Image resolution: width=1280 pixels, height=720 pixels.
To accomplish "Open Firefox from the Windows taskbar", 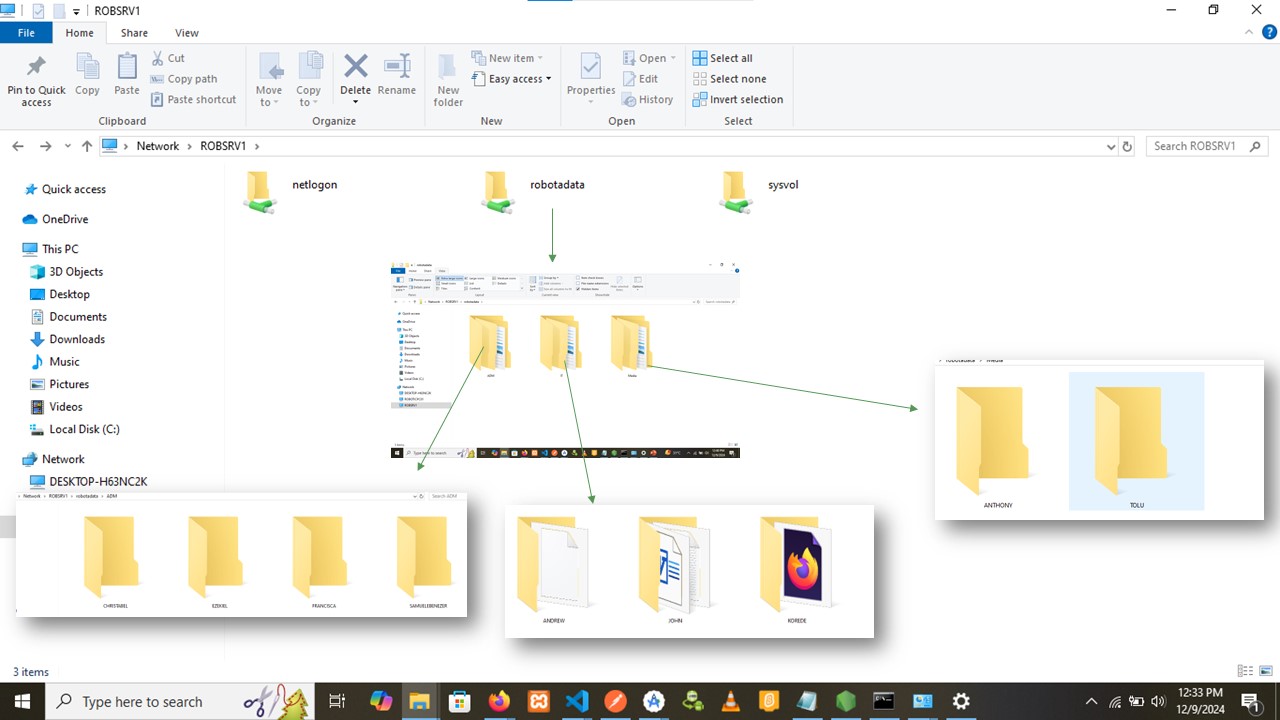I will pyautogui.click(x=498, y=702).
